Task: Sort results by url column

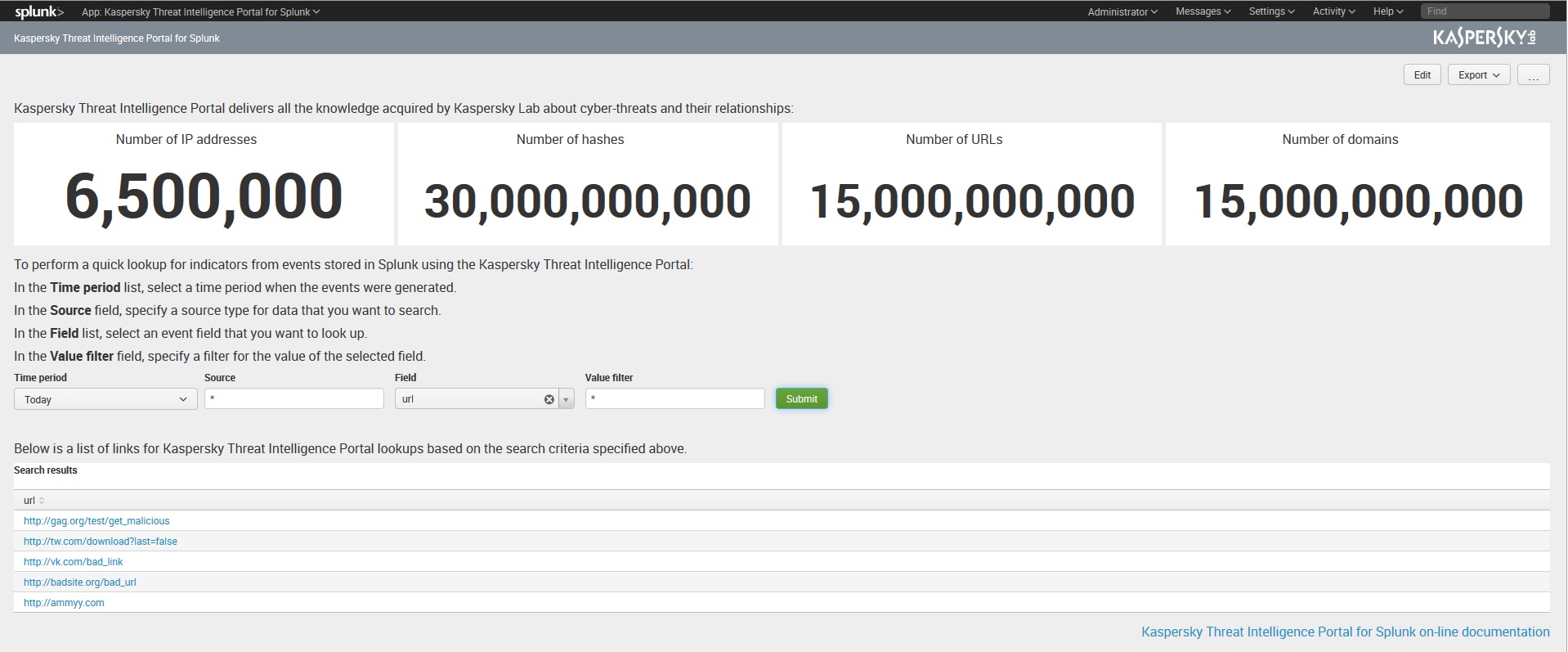Action: click(x=34, y=501)
